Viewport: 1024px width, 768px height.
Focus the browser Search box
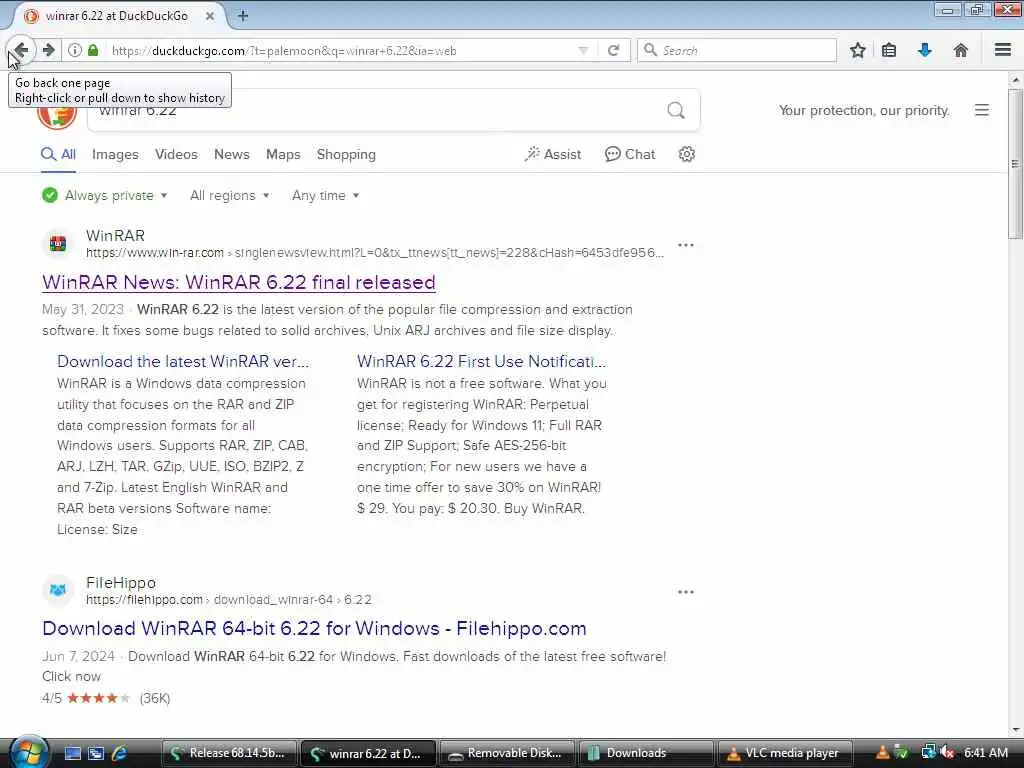(x=737, y=50)
